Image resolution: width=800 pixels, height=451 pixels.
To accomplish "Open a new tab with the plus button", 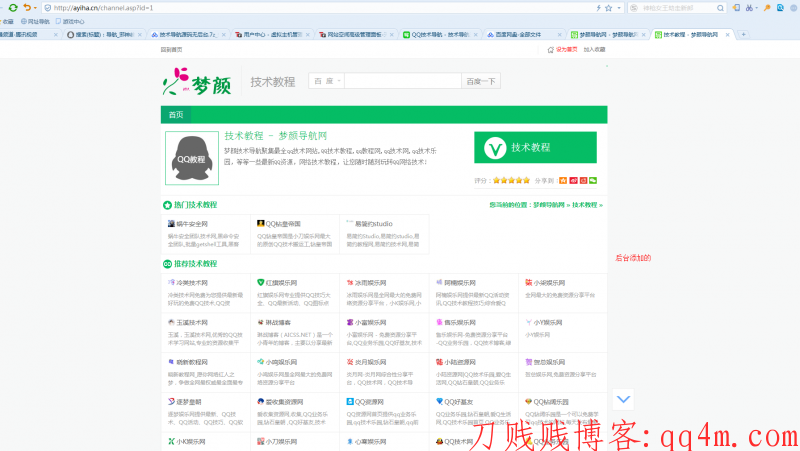I will pos(743,34).
